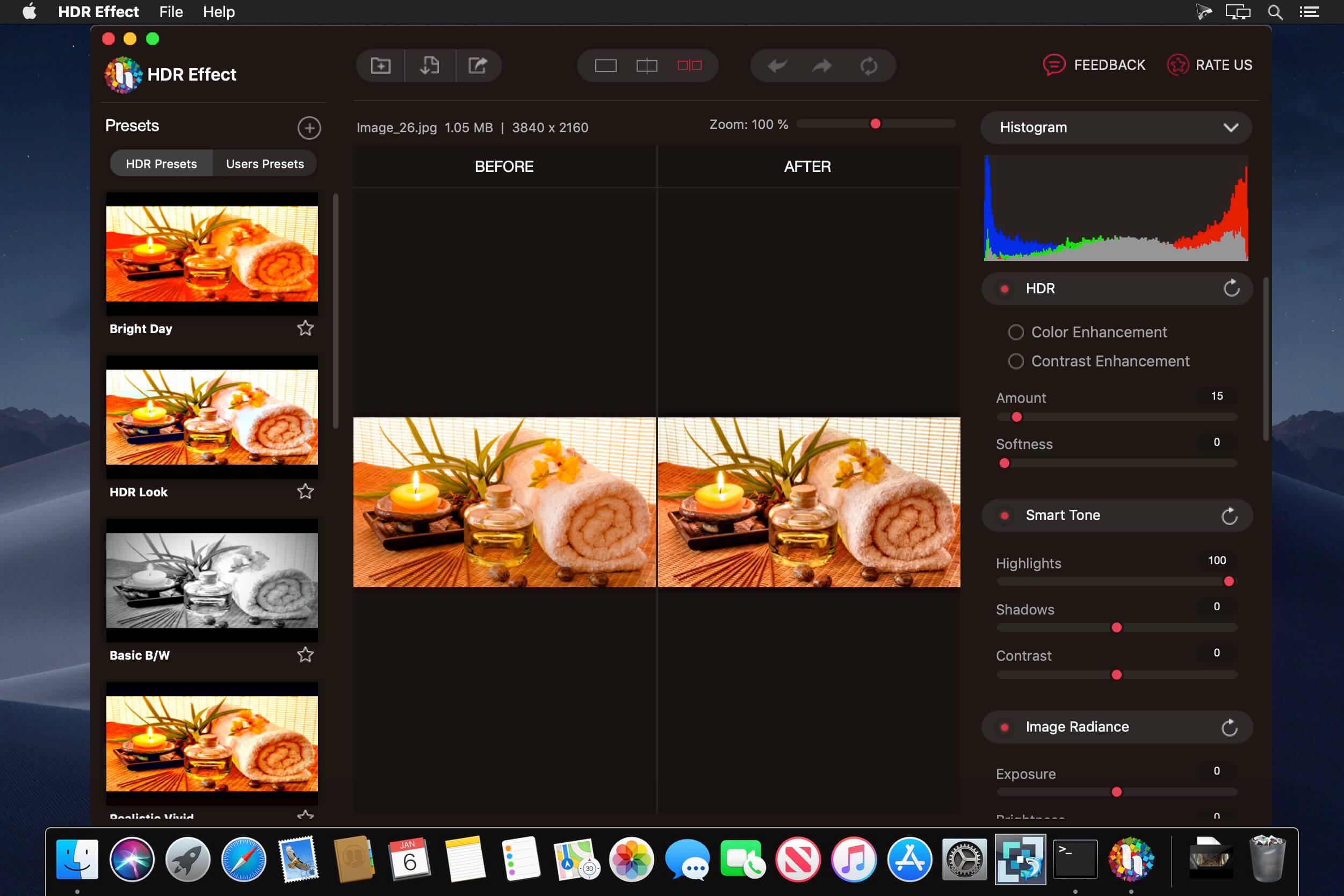Open the HDR Effect app menu
This screenshot has height=896, width=1344.
coord(98,12)
